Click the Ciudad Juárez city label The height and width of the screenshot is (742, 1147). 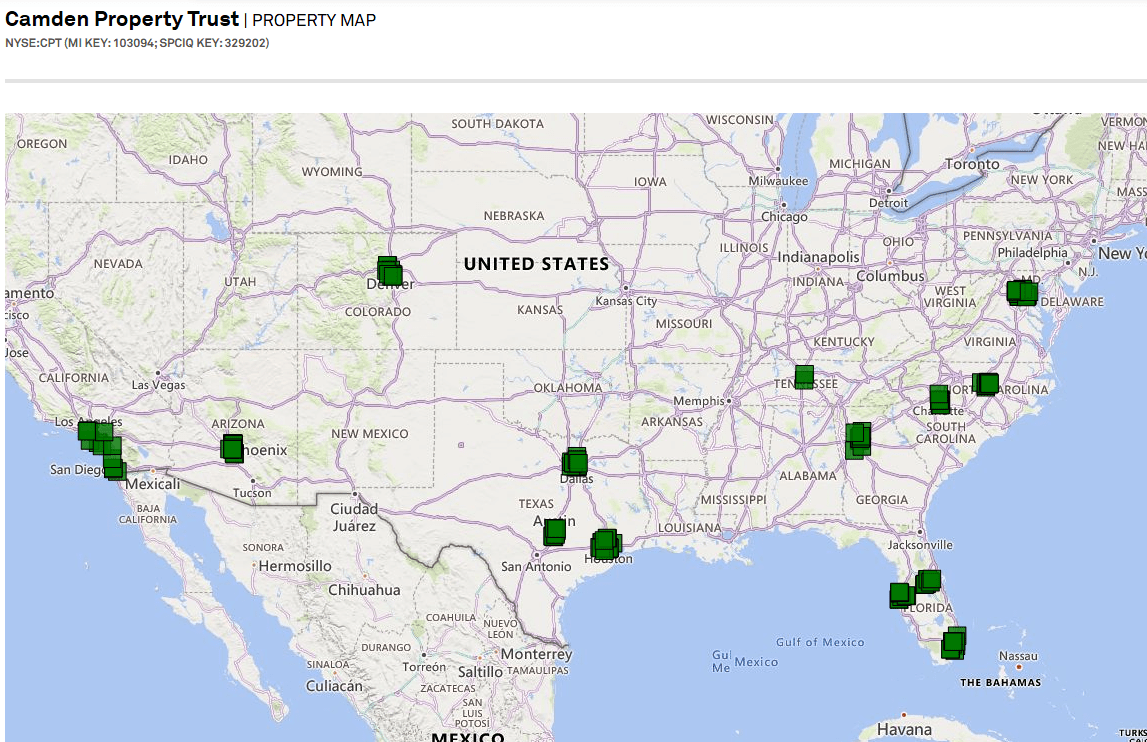[x=354, y=517]
